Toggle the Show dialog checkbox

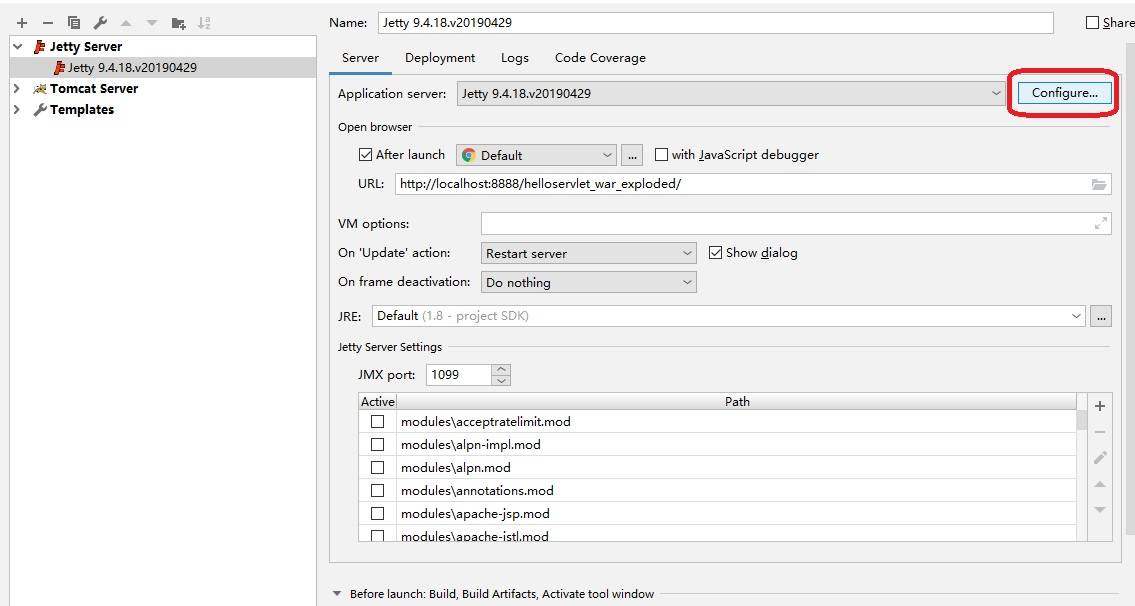tap(715, 253)
